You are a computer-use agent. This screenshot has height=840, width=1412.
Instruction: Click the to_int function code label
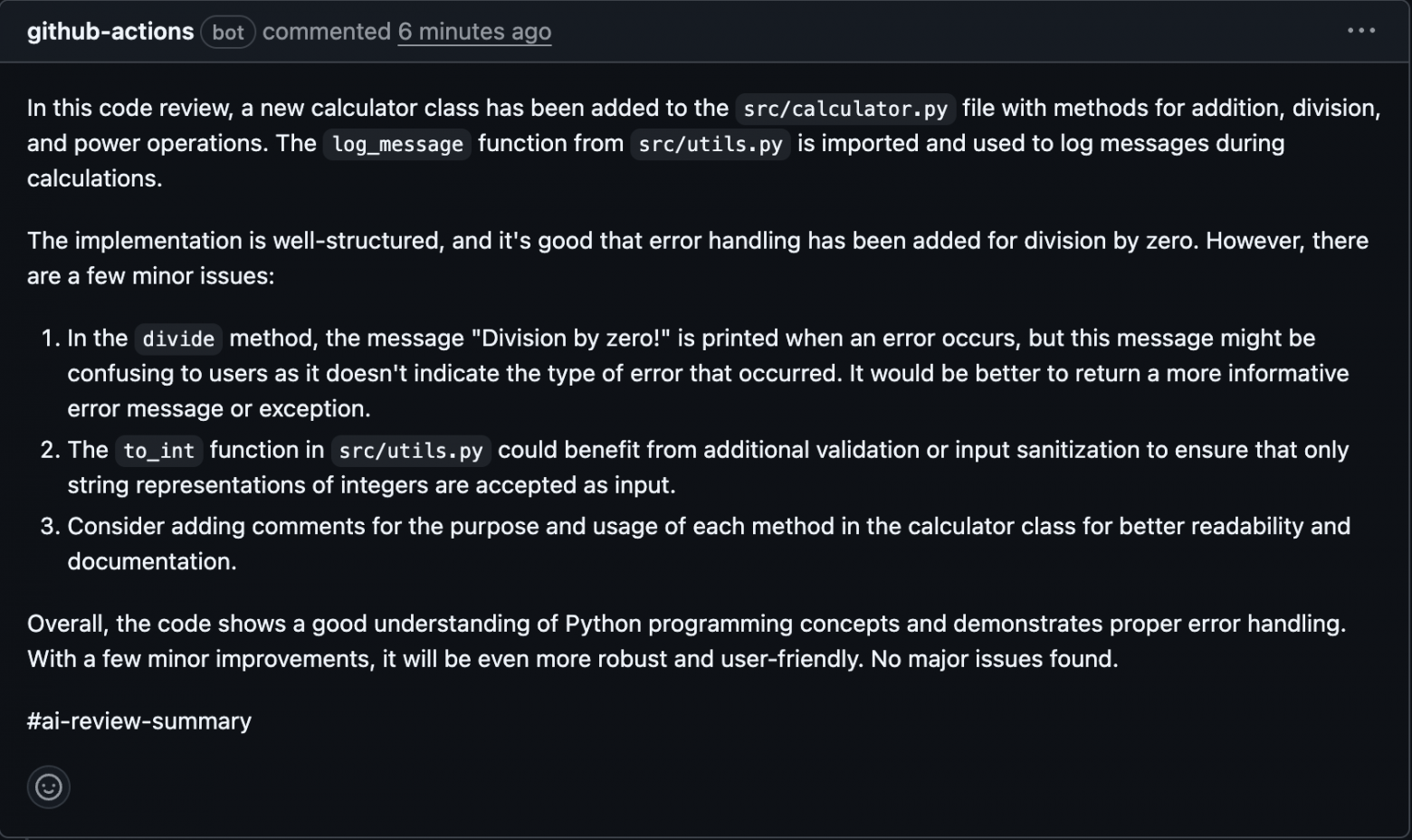click(x=159, y=451)
